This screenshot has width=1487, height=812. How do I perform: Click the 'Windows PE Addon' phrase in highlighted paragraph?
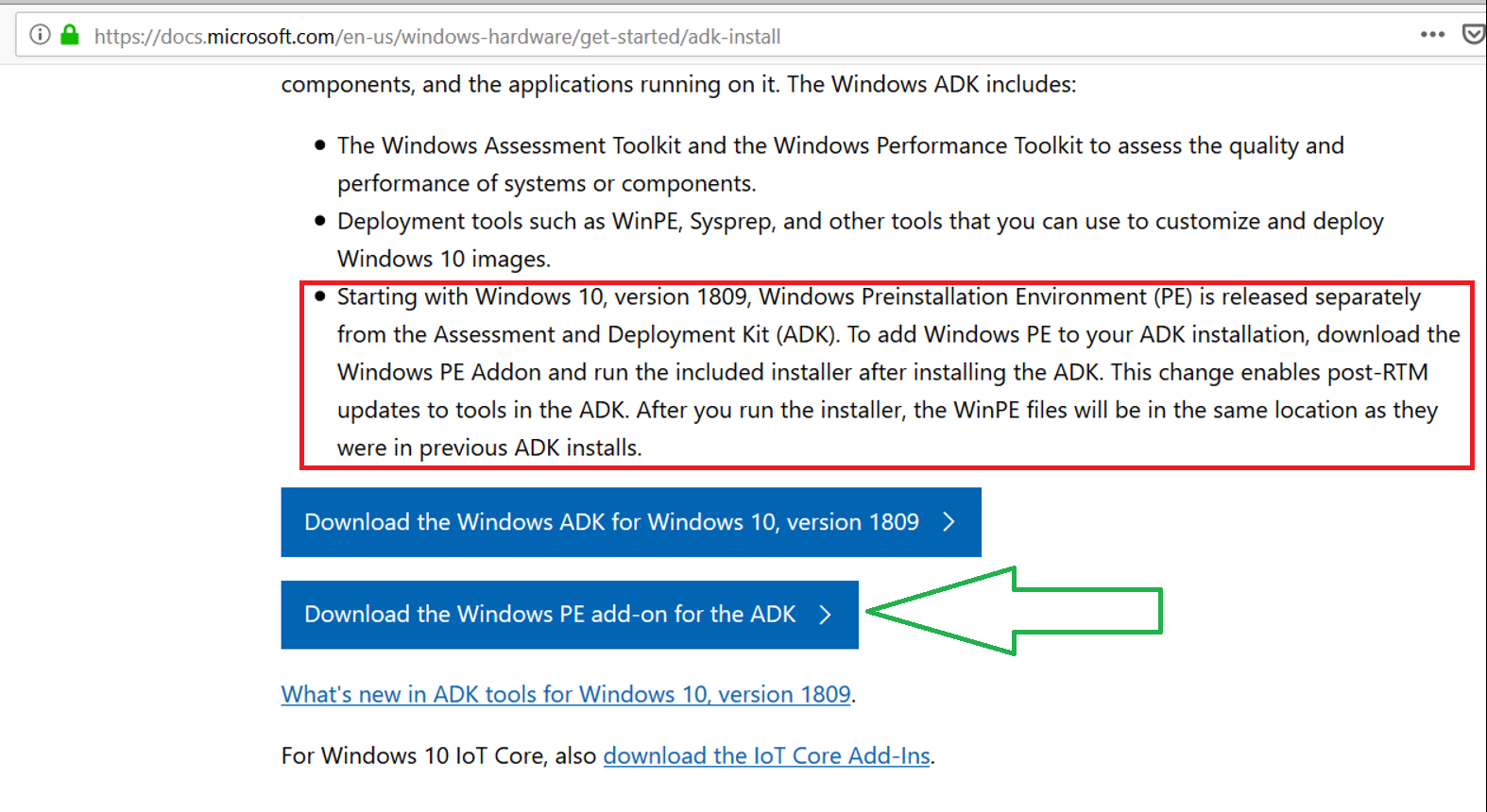tap(439, 372)
